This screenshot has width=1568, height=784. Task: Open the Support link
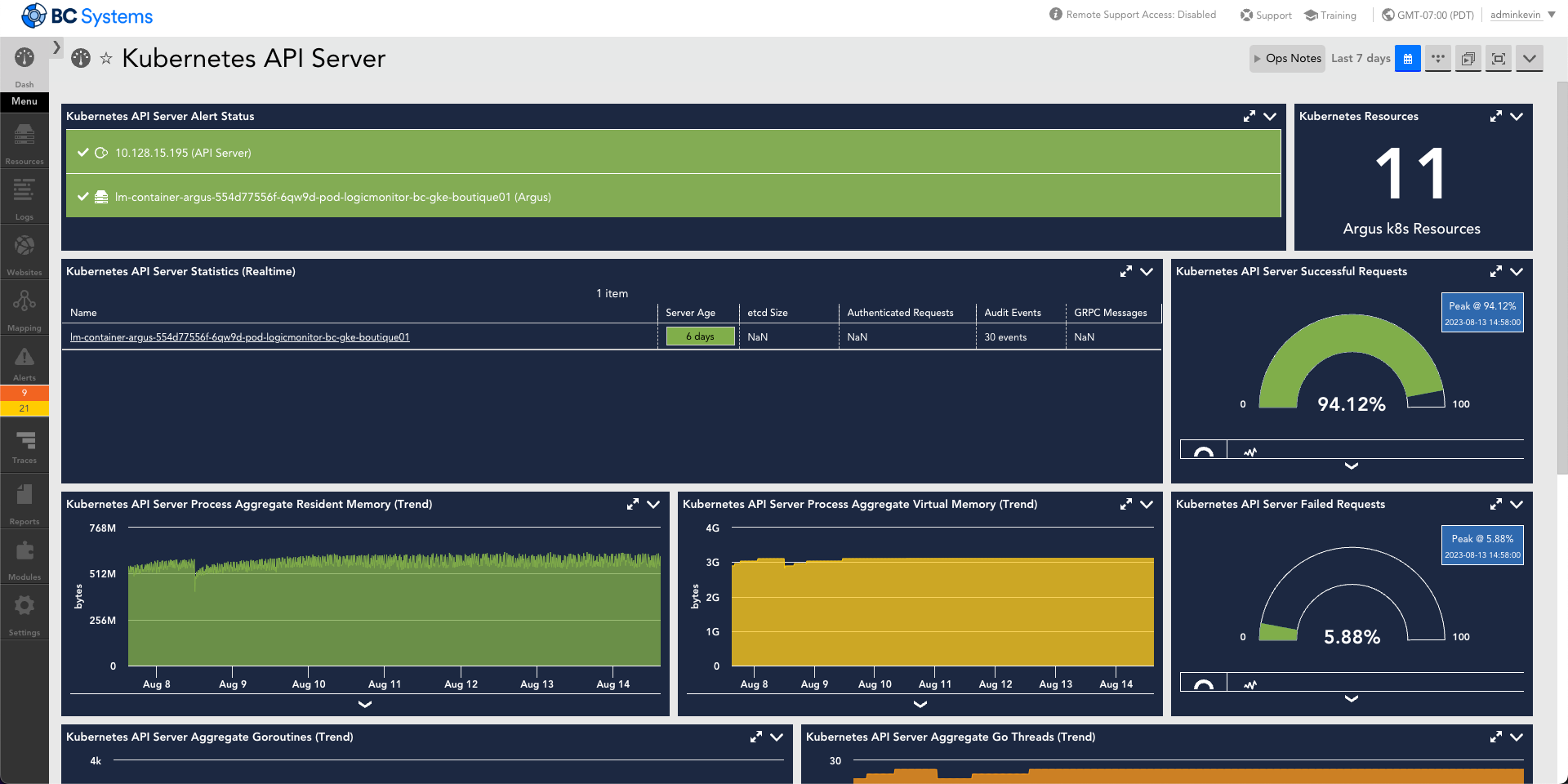coord(1266,15)
